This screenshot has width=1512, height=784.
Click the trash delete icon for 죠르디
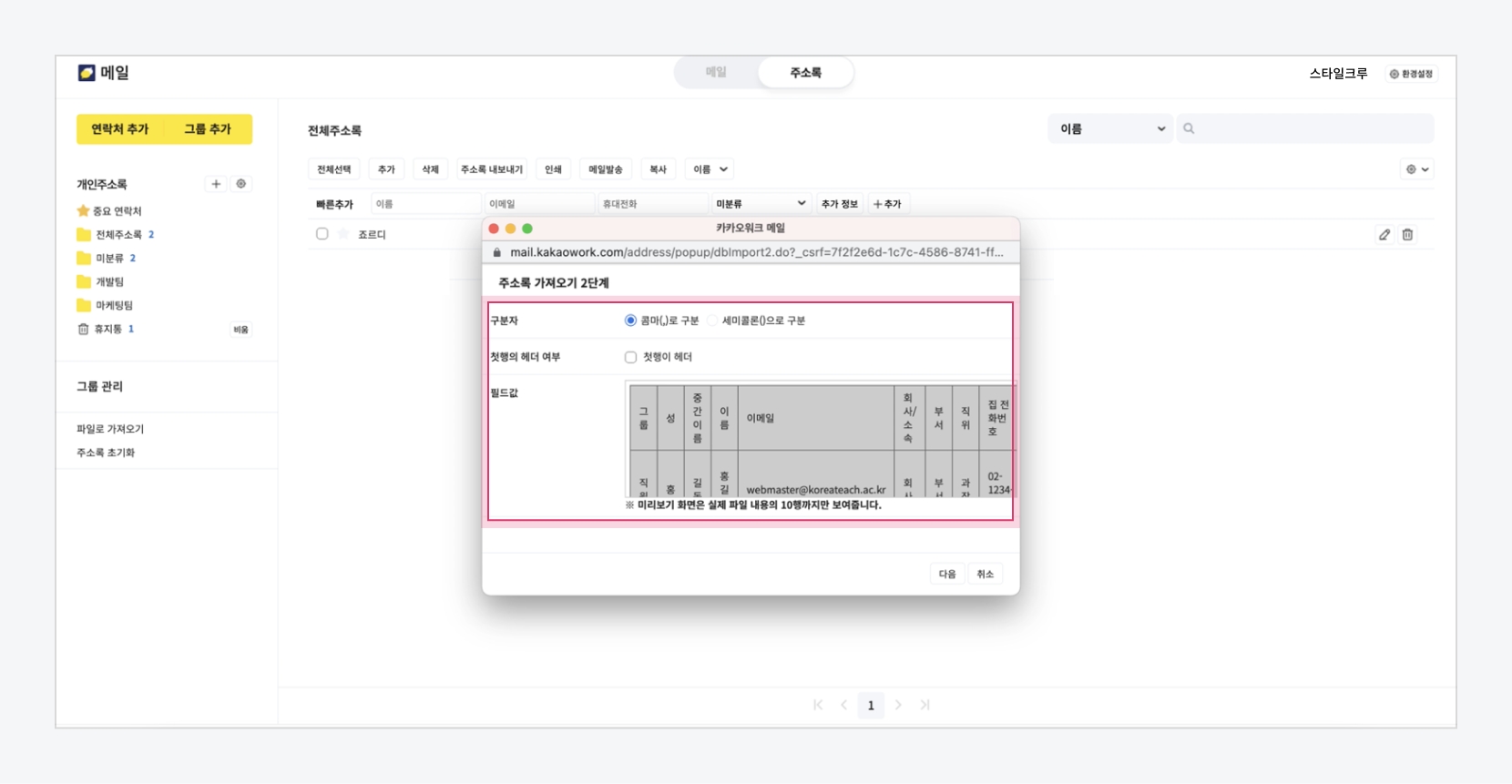point(1407,235)
